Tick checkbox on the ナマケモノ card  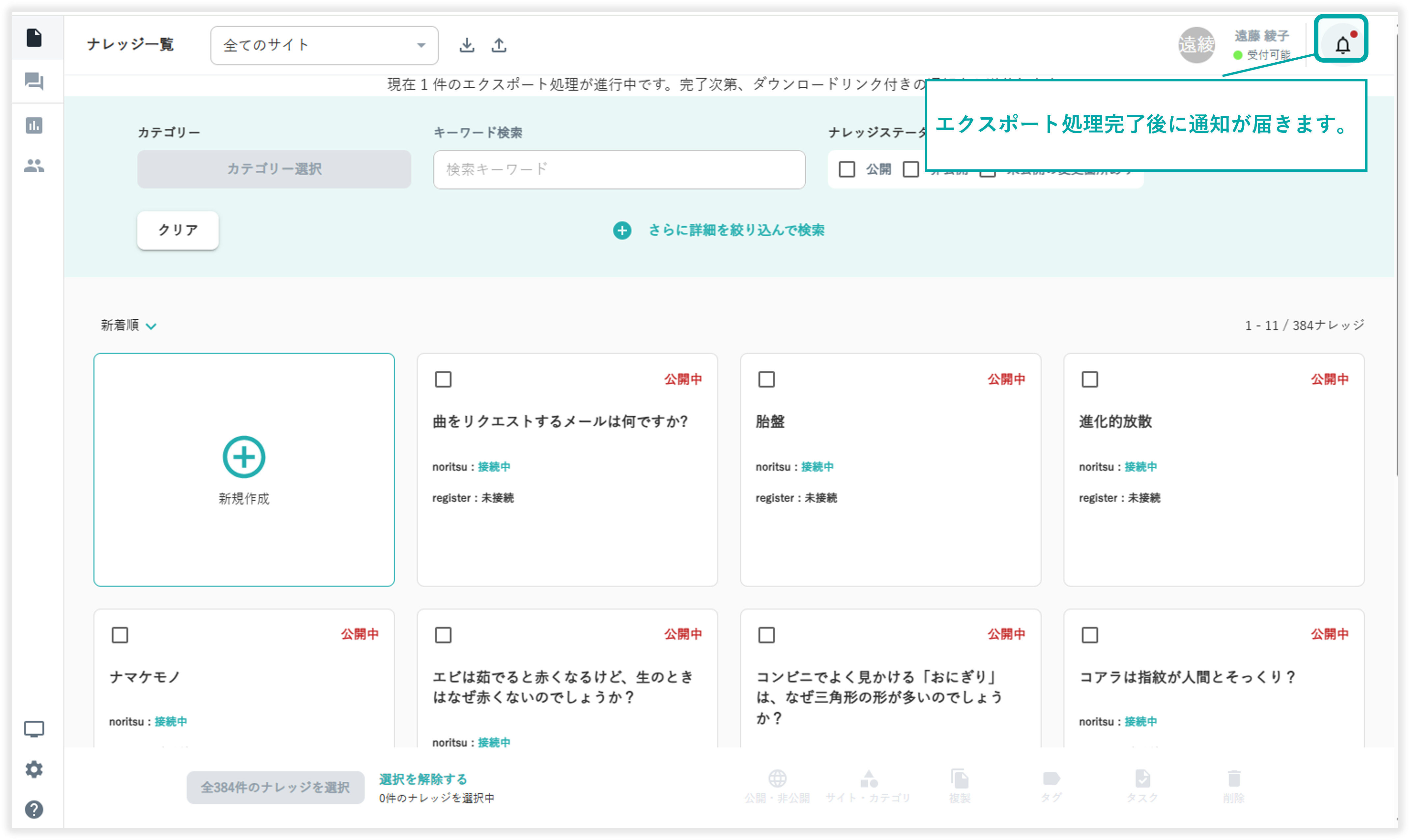pyautogui.click(x=120, y=634)
